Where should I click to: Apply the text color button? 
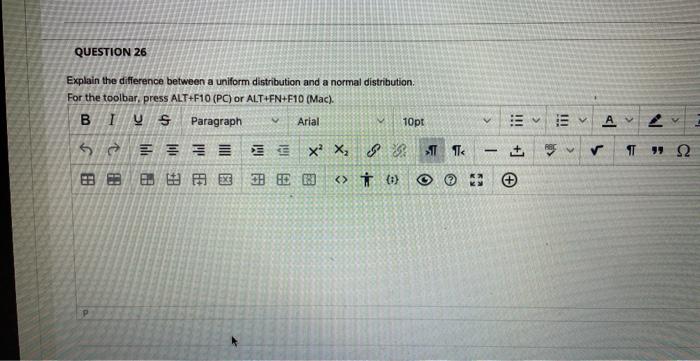[609, 120]
